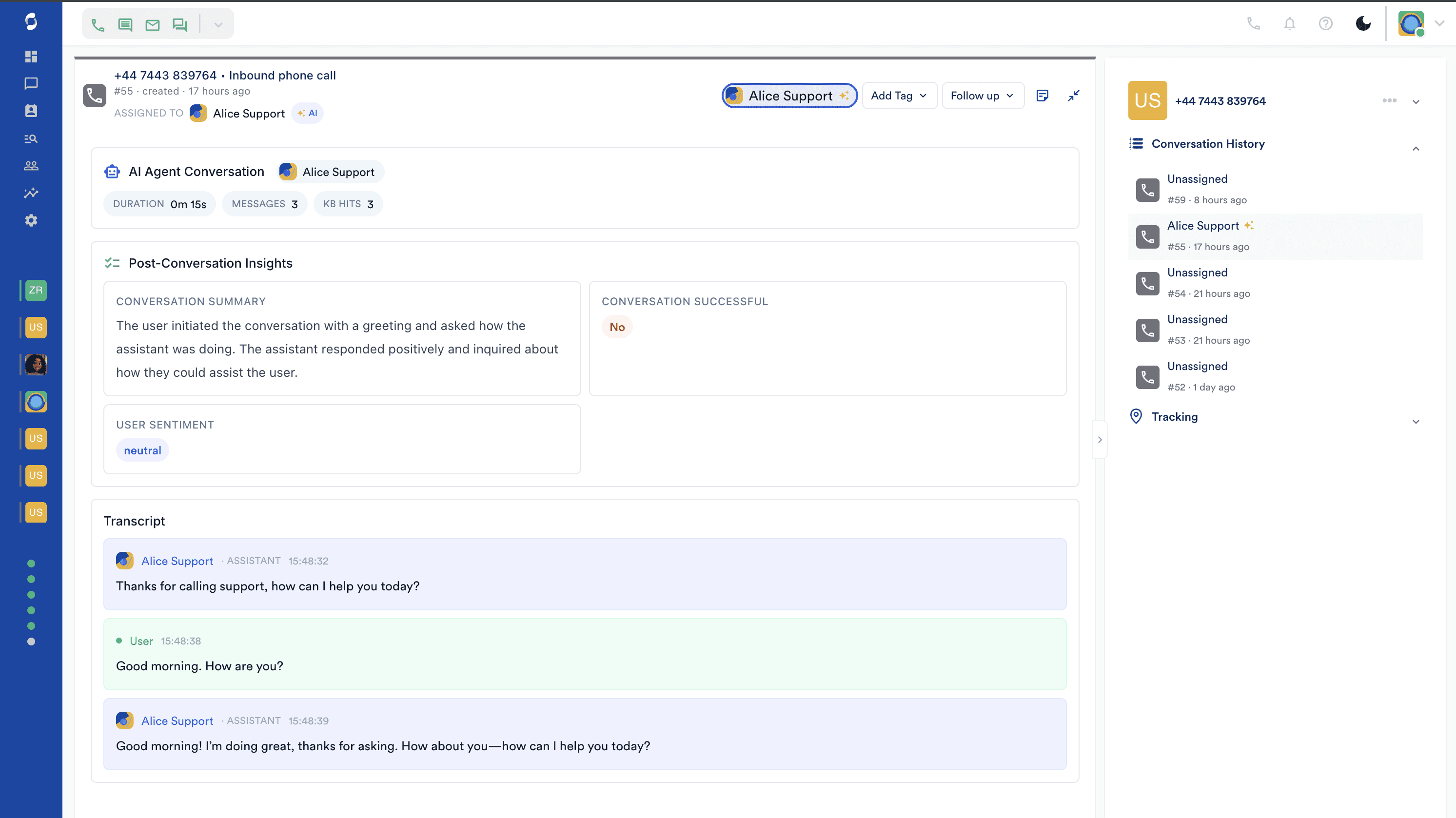Open the dashboard grid icon in sidebar

click(x=31, y=57)
